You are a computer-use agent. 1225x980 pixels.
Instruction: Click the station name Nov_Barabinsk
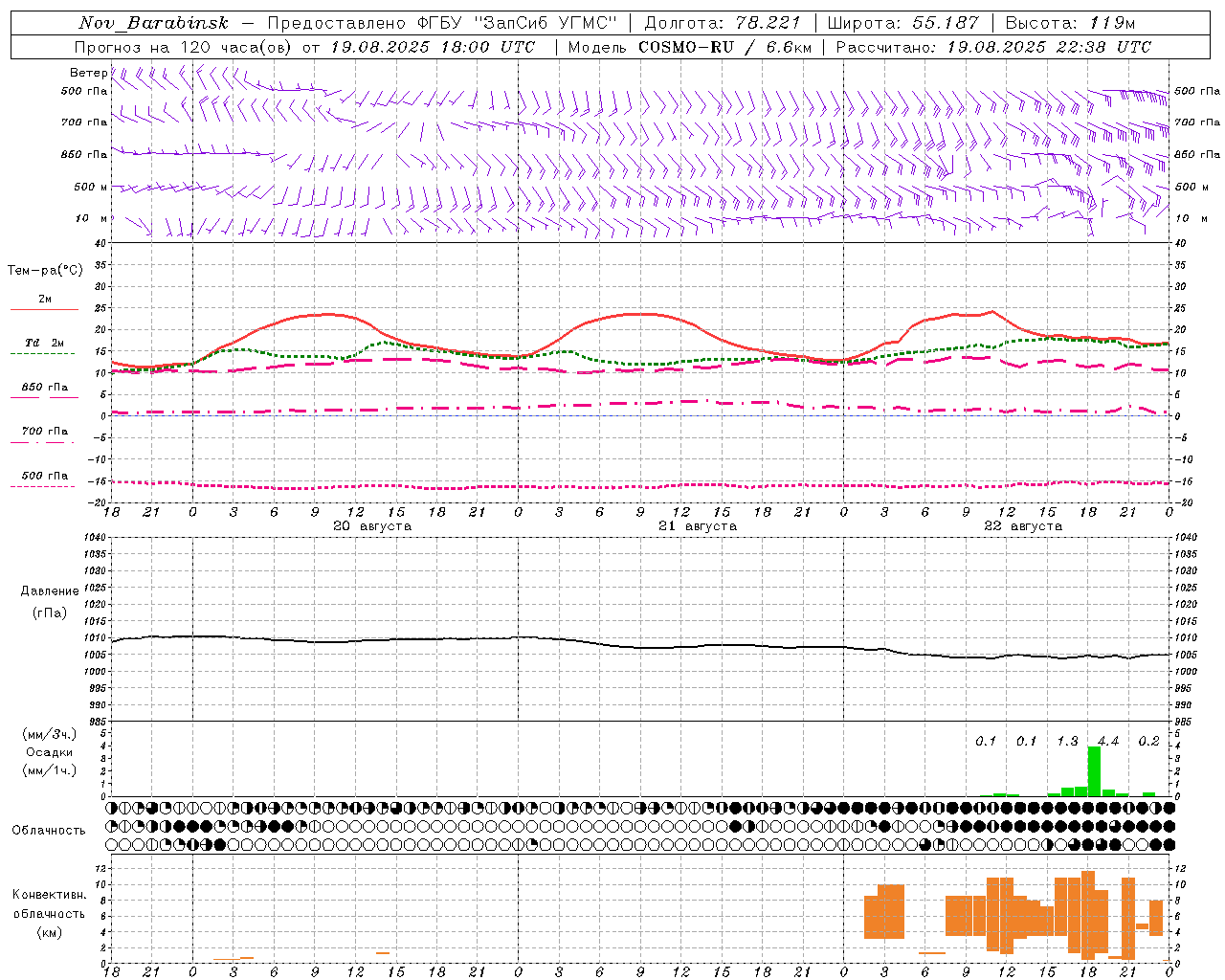153,23
